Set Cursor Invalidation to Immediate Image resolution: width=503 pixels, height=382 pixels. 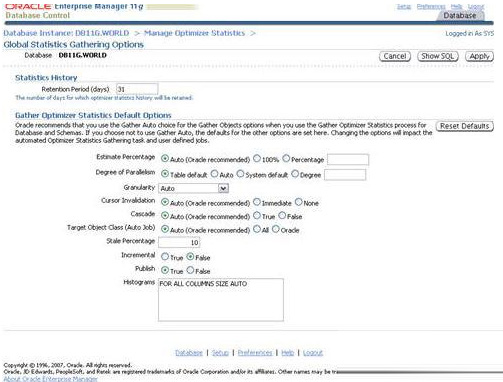pyautogui.click(x=257, y=202)
